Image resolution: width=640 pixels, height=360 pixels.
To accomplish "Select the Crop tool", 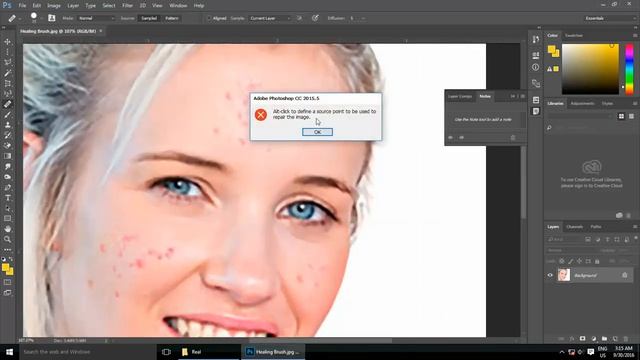I will [x=7, y=83].
